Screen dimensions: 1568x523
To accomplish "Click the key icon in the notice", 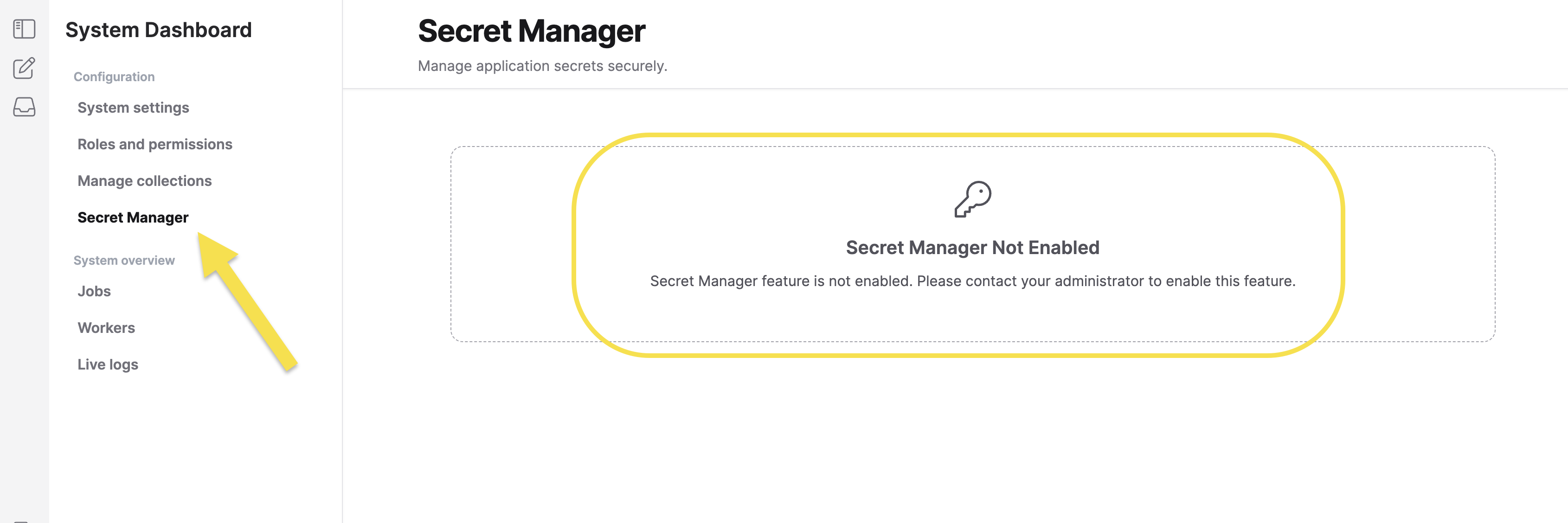I will [x=972, y=199].
